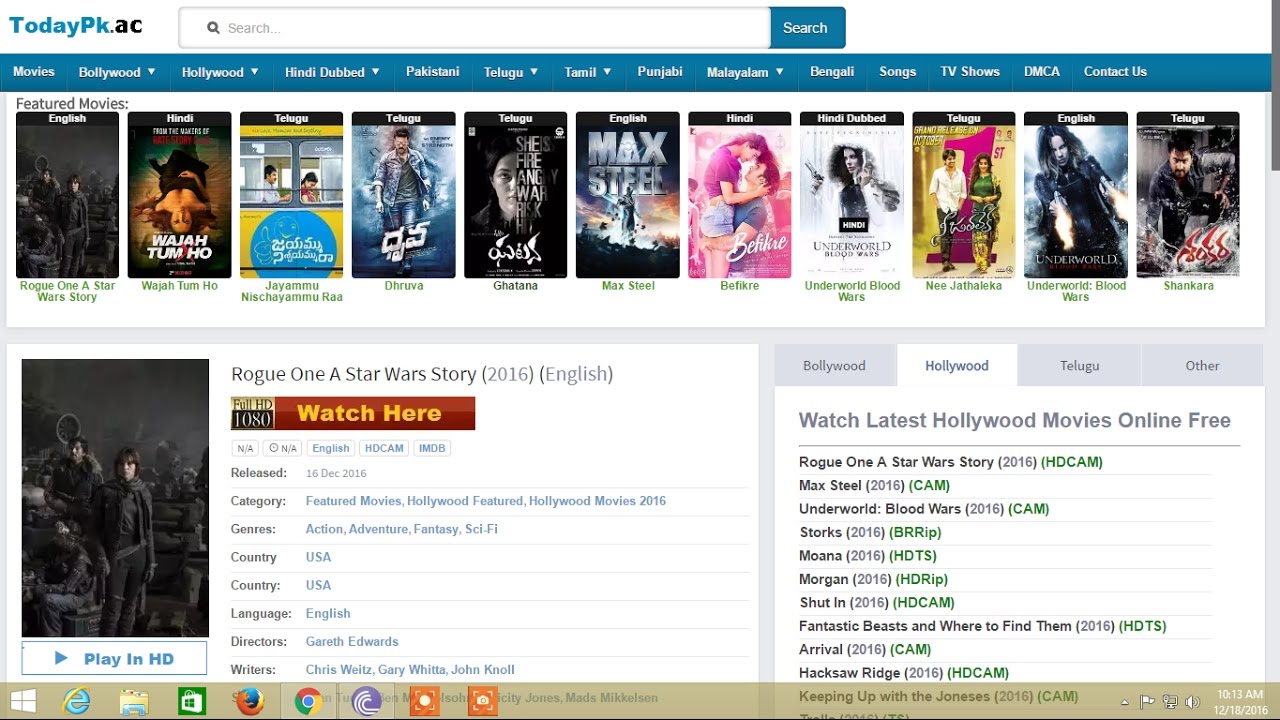Switch to the Other tab in sidebar

[1202, 366]
